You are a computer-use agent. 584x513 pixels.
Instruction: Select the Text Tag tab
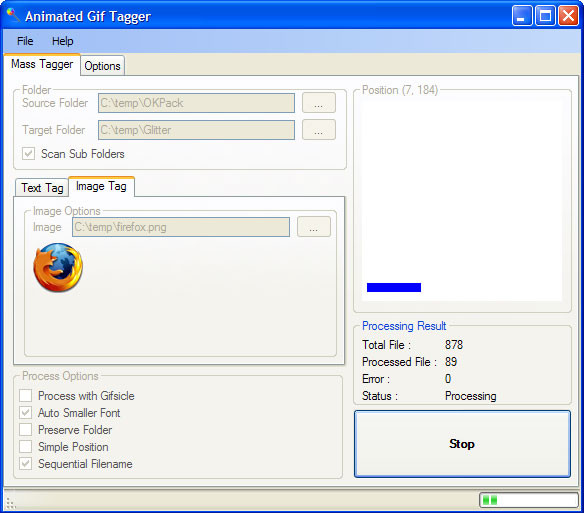(42, 187)
